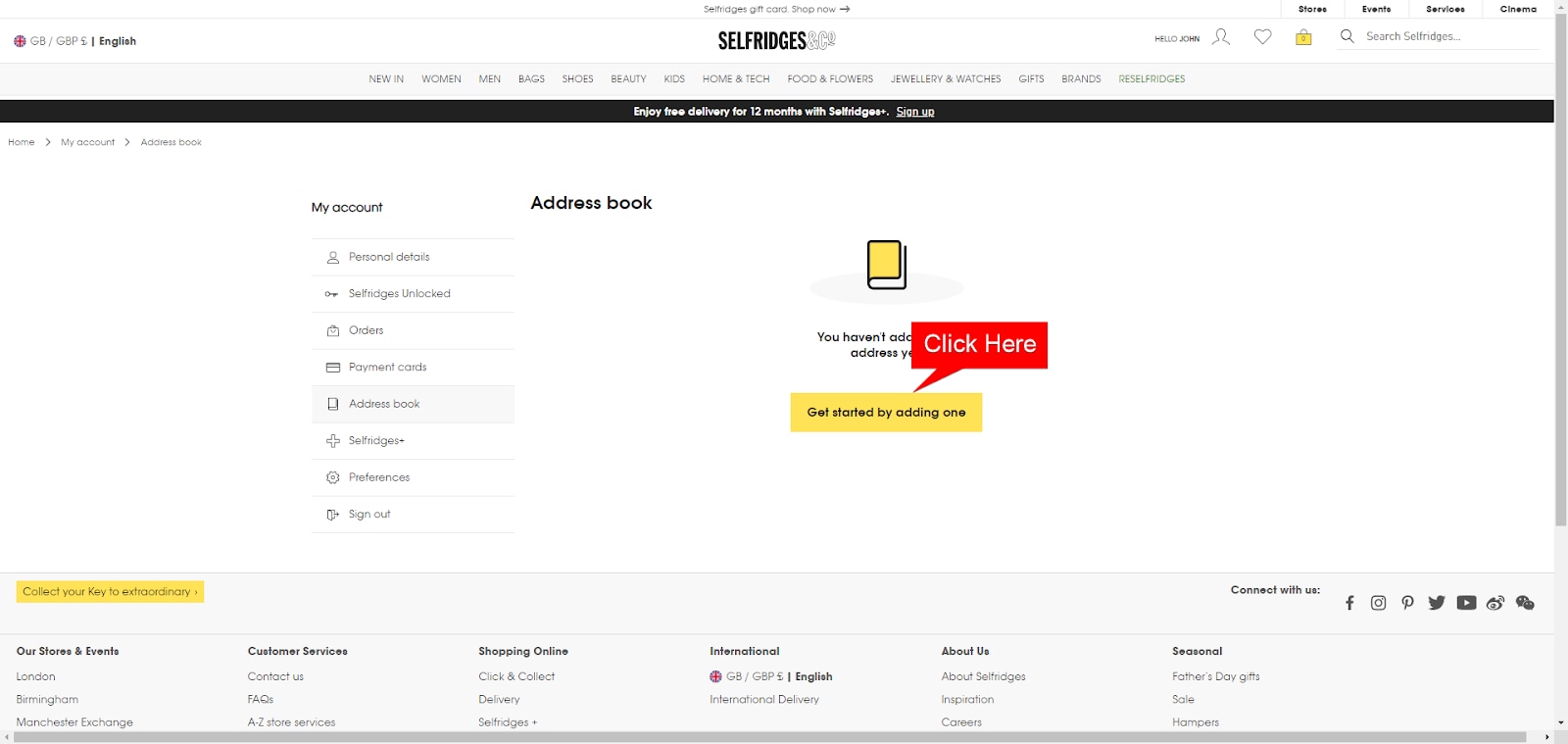Open Father's Day gifts footer link

[x=1216, y=676]
